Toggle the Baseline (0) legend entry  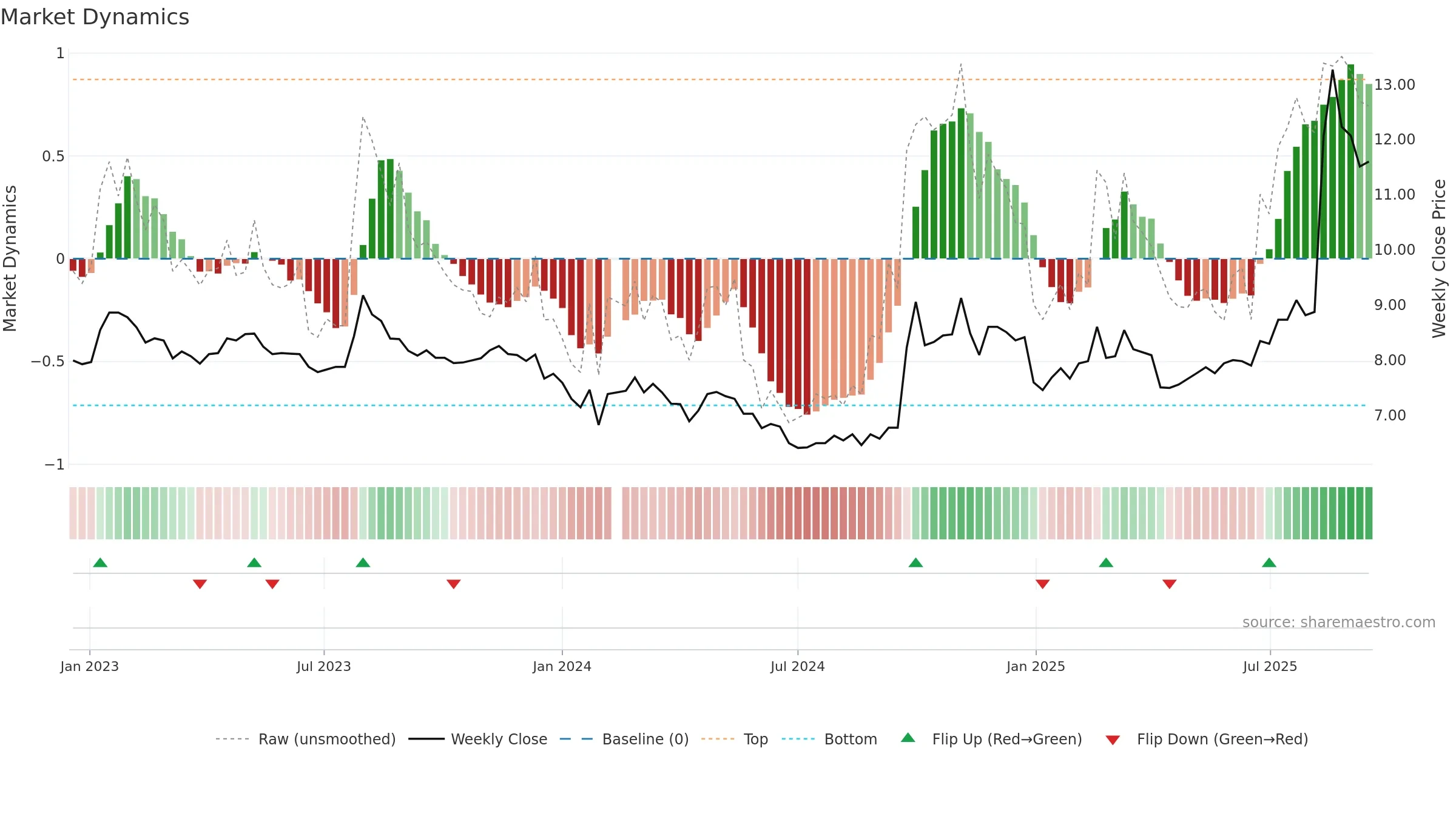coord(624,739)
